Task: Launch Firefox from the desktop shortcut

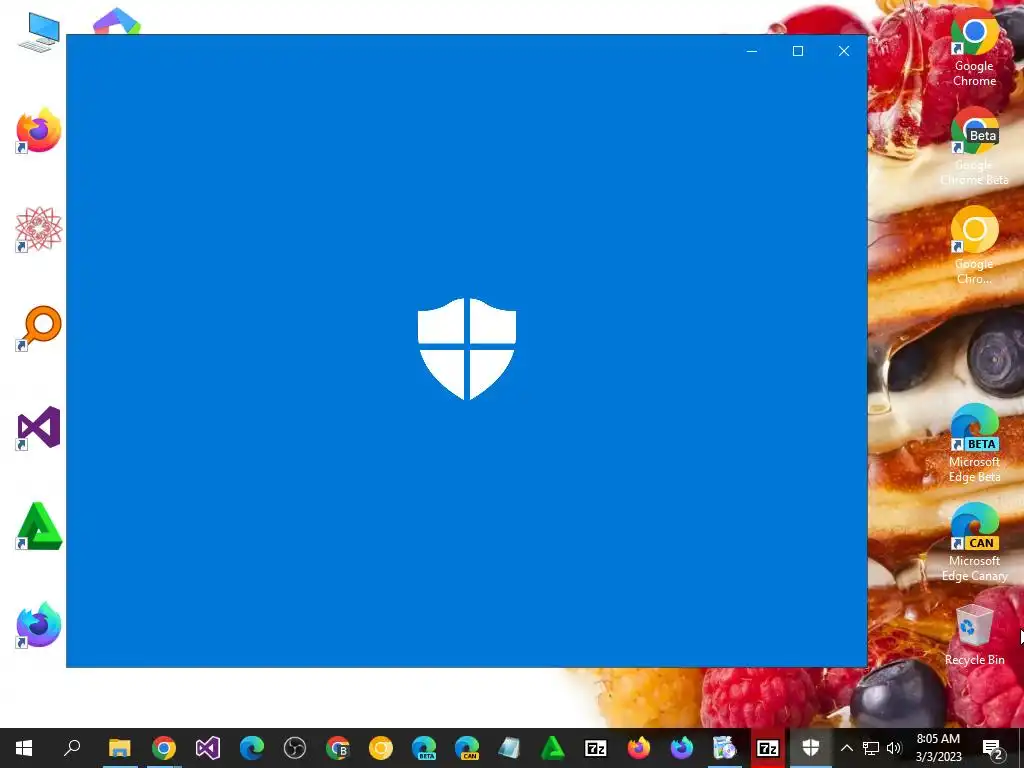Action: (x=39, y=130)
